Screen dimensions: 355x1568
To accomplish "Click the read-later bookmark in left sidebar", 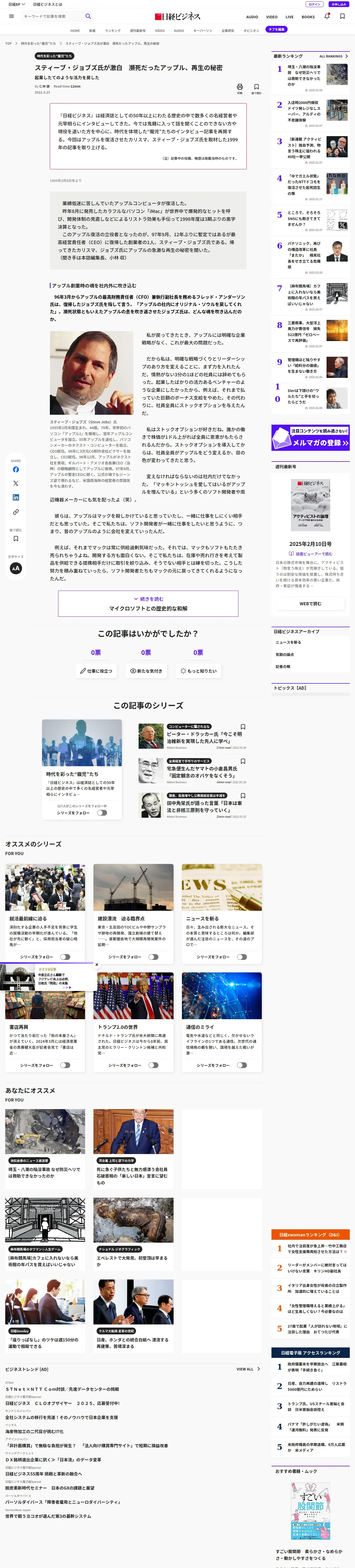I will 16,538.
